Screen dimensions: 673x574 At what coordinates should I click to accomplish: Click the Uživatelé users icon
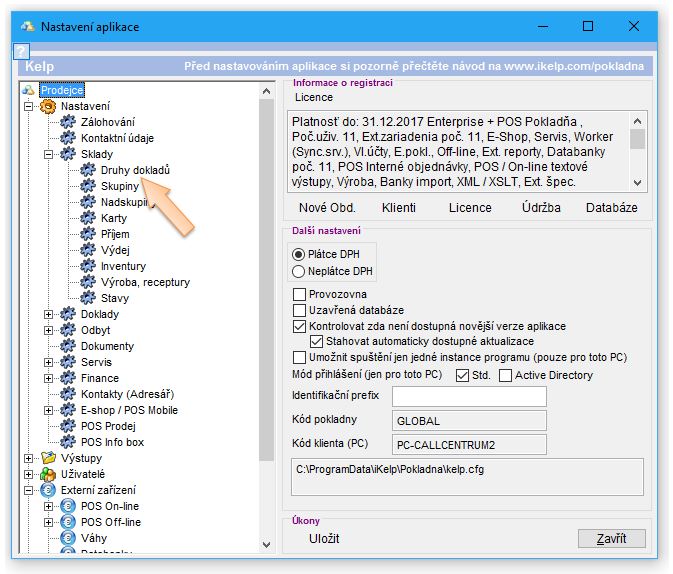click(47, 474)
